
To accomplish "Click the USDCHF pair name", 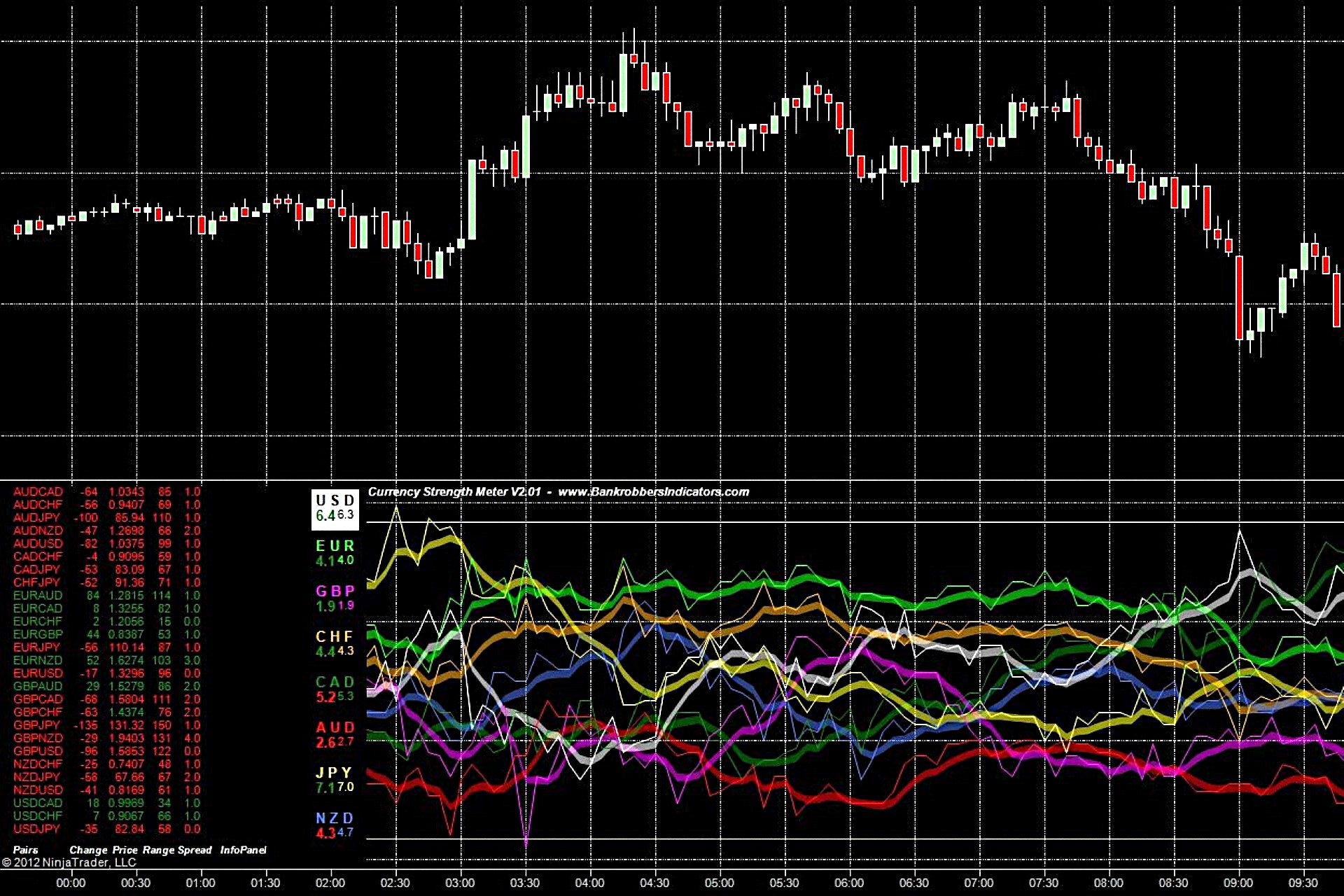I will [x=38, y=815].
